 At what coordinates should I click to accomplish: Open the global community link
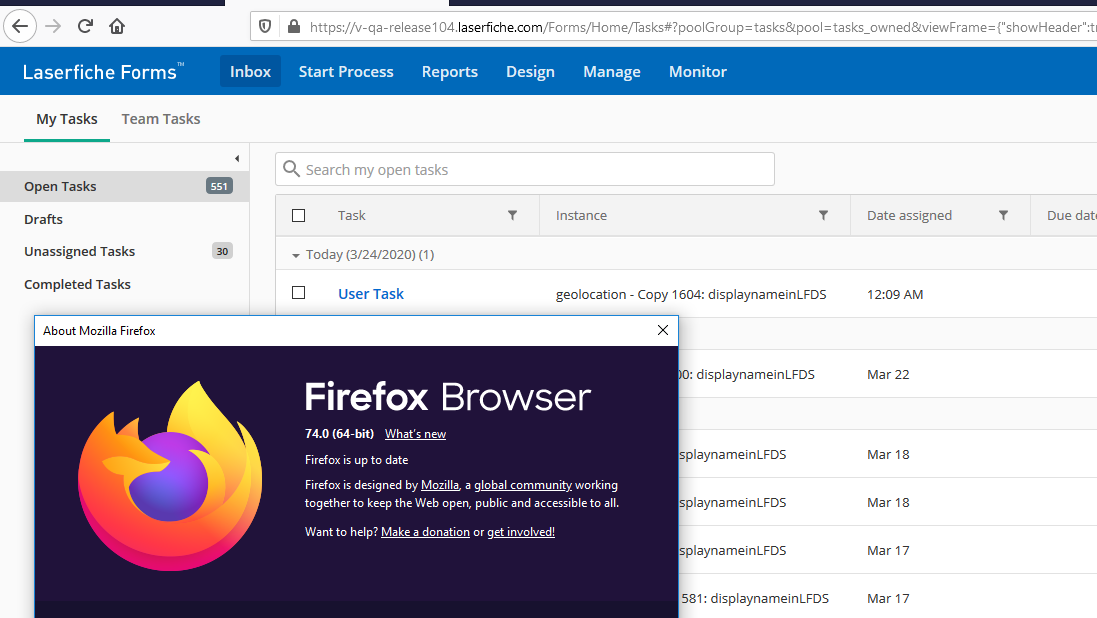(523, 485)
